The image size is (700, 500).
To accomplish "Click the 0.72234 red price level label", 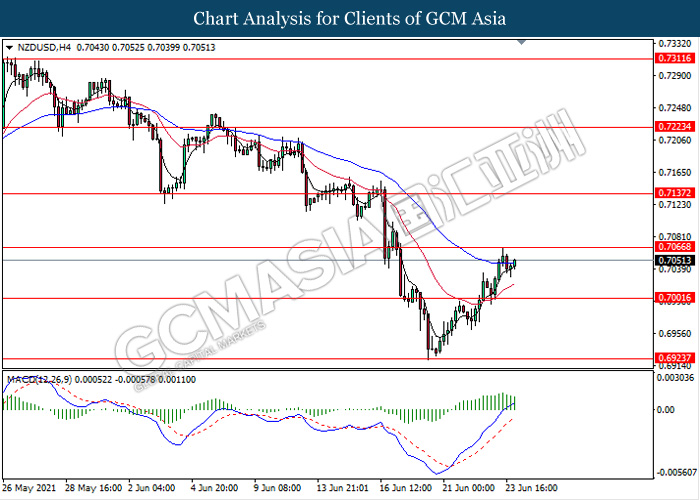I will [x=675, y=127].
